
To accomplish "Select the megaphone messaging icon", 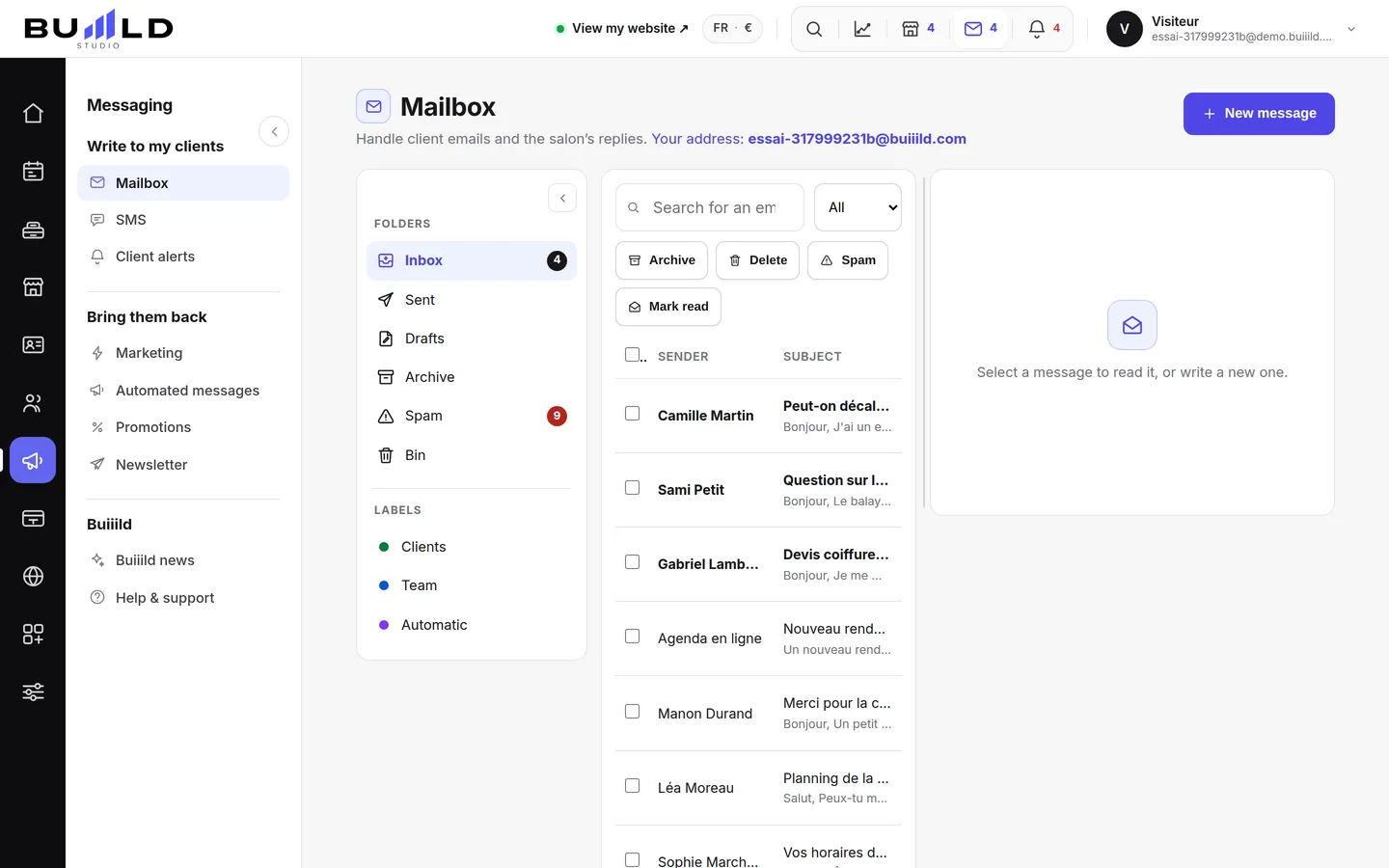I will 33,460.
